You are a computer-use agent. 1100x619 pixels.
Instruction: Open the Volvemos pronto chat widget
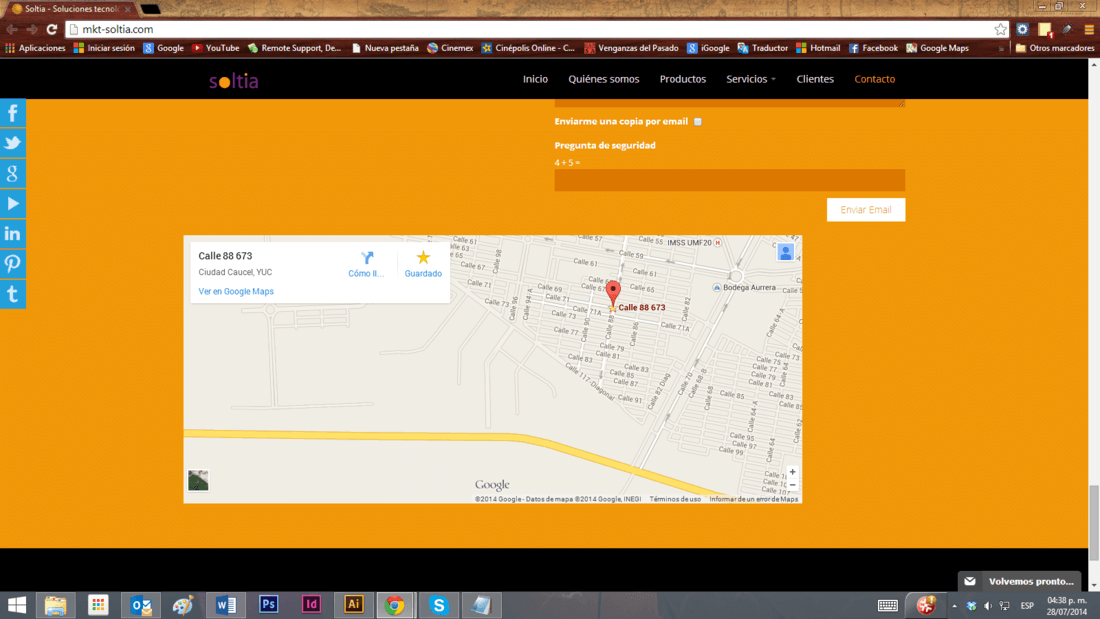(x=1019, y=581)
